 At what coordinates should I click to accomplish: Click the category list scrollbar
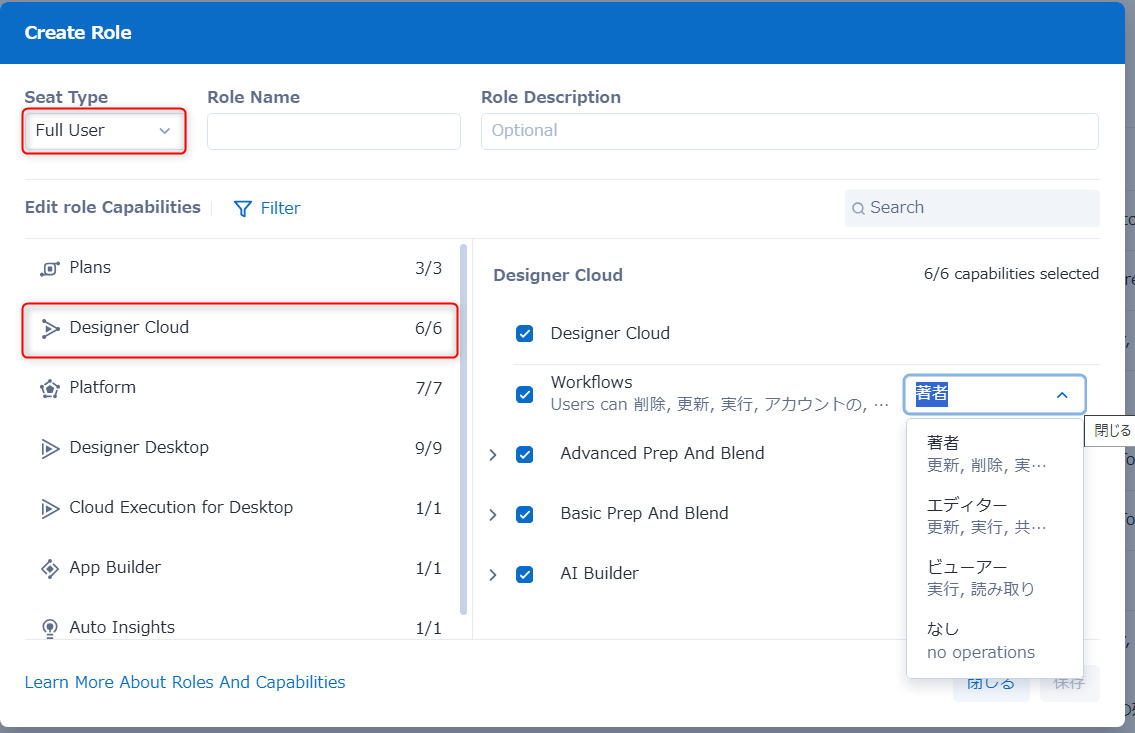(463, 430)
